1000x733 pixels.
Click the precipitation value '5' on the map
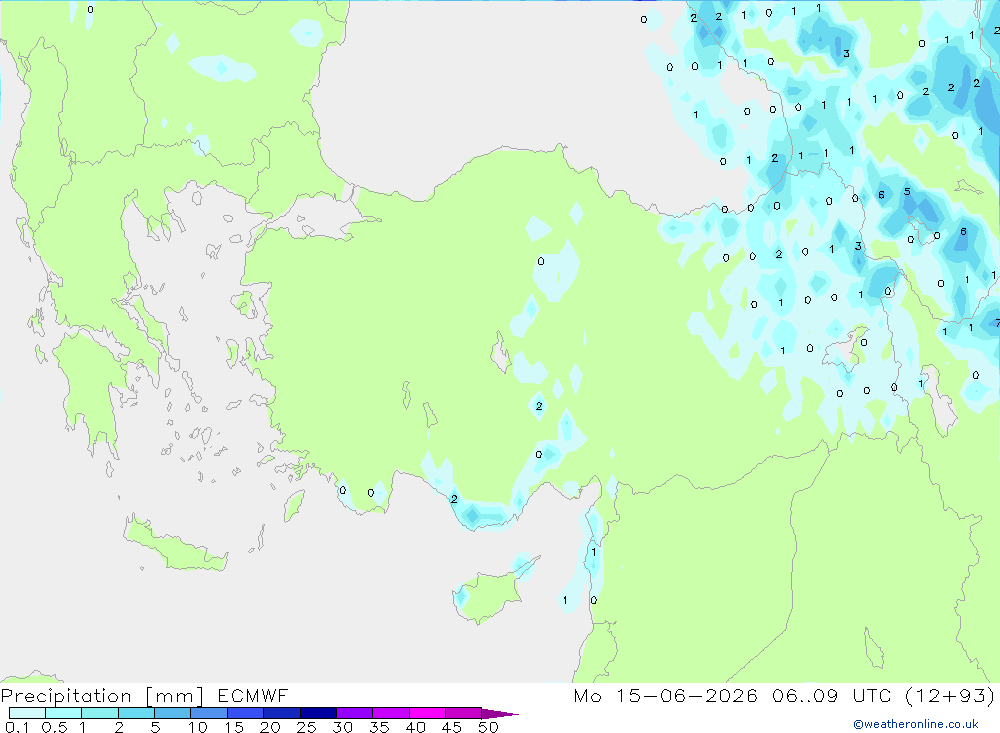click(x=907, y=191)
